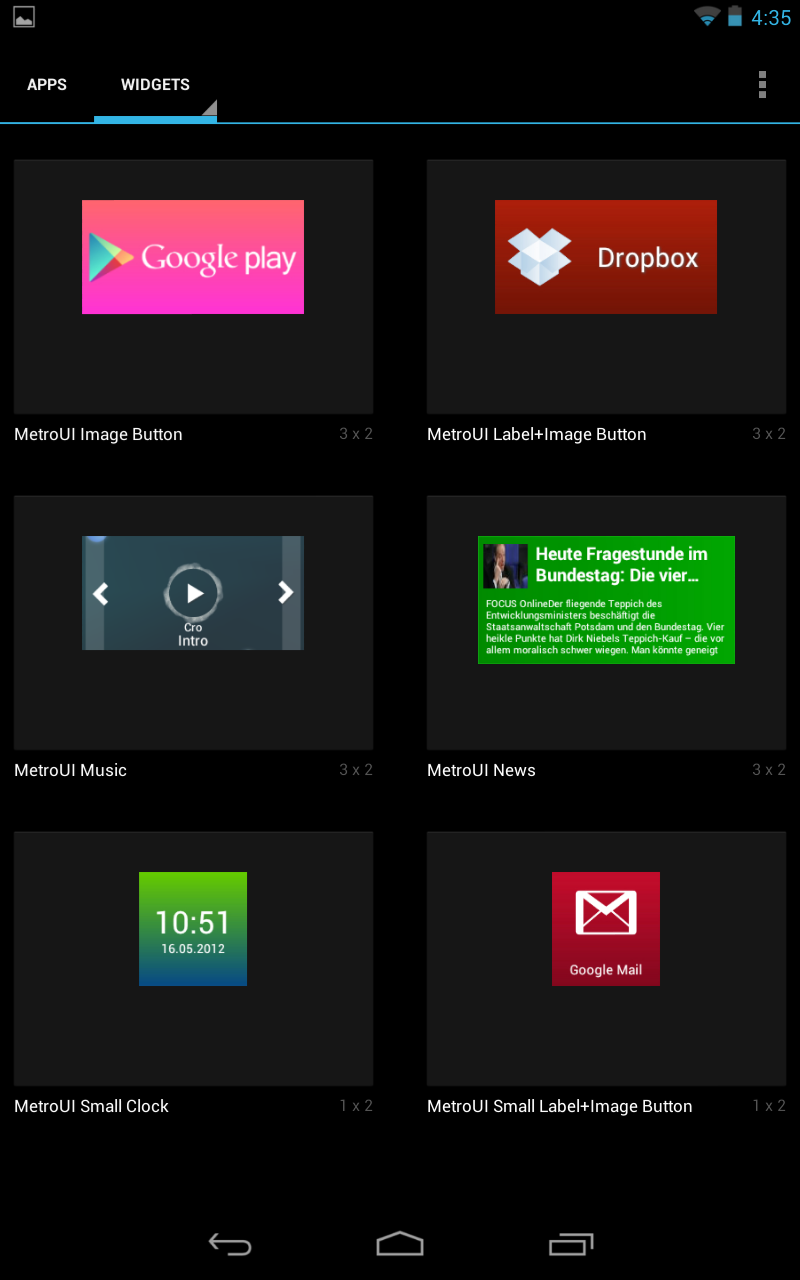Click "MetroUI Label+Image Button" label
The width and height of the screenshot is (800, 1280).
537,434
